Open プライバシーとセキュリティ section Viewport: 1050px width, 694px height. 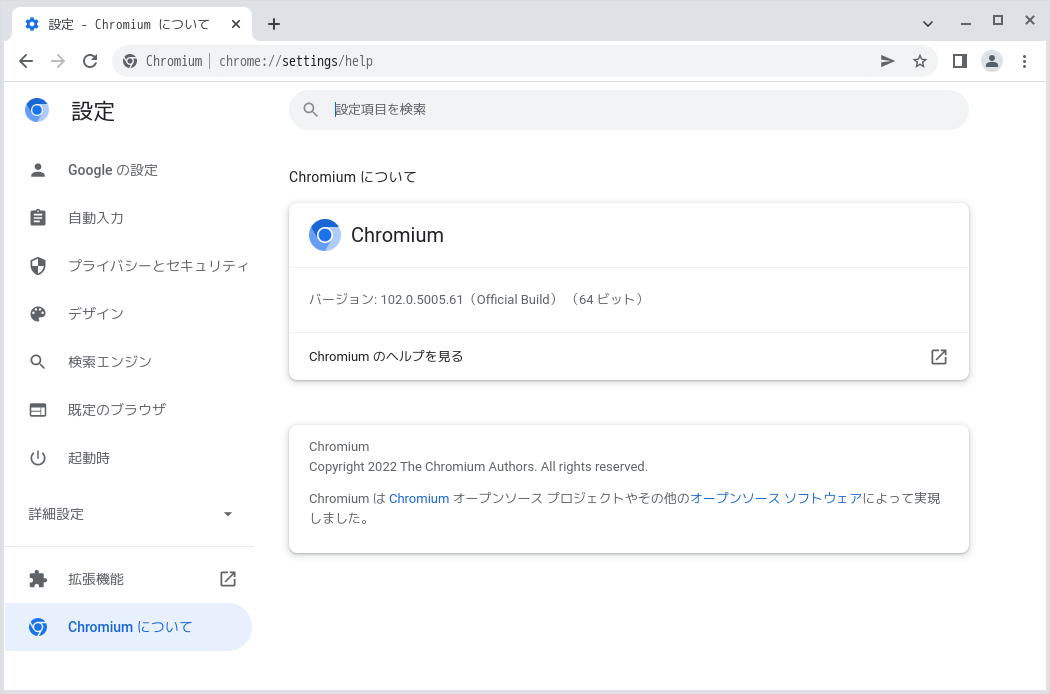[x=129, y=266]
